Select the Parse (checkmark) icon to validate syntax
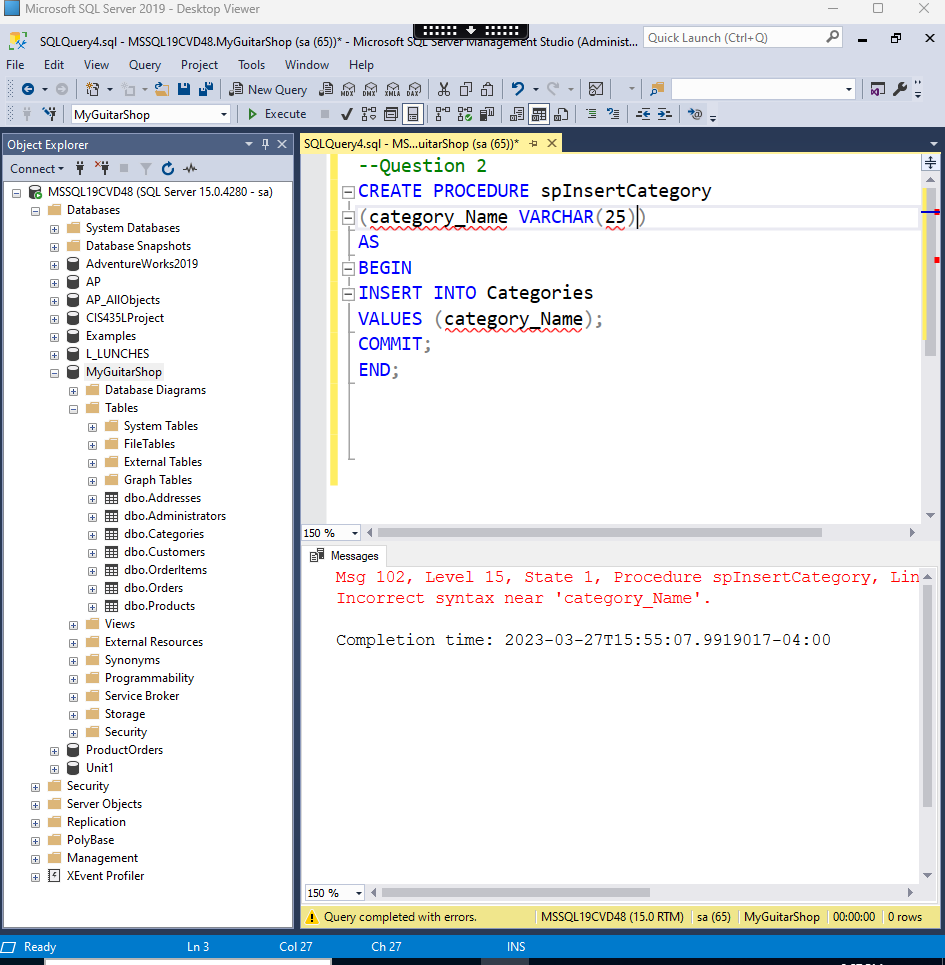The width and height of the screenshot is (945, 965). click(348, 113)
